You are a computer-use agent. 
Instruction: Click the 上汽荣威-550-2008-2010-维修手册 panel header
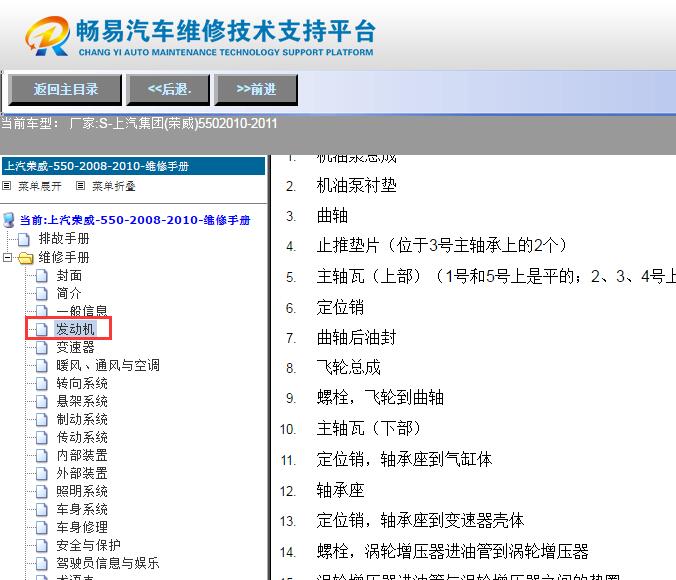click(133, 166)
